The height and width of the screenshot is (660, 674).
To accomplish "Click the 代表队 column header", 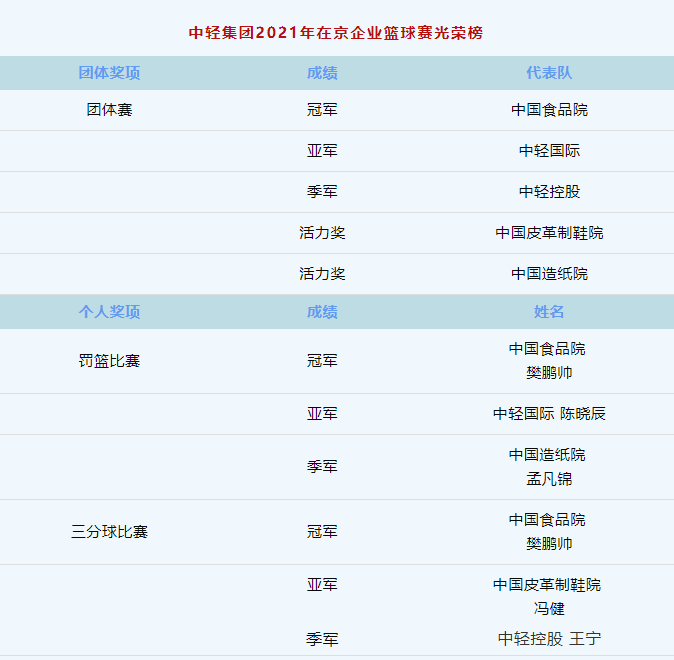I will pyautogui.click(x=549, y=73).
